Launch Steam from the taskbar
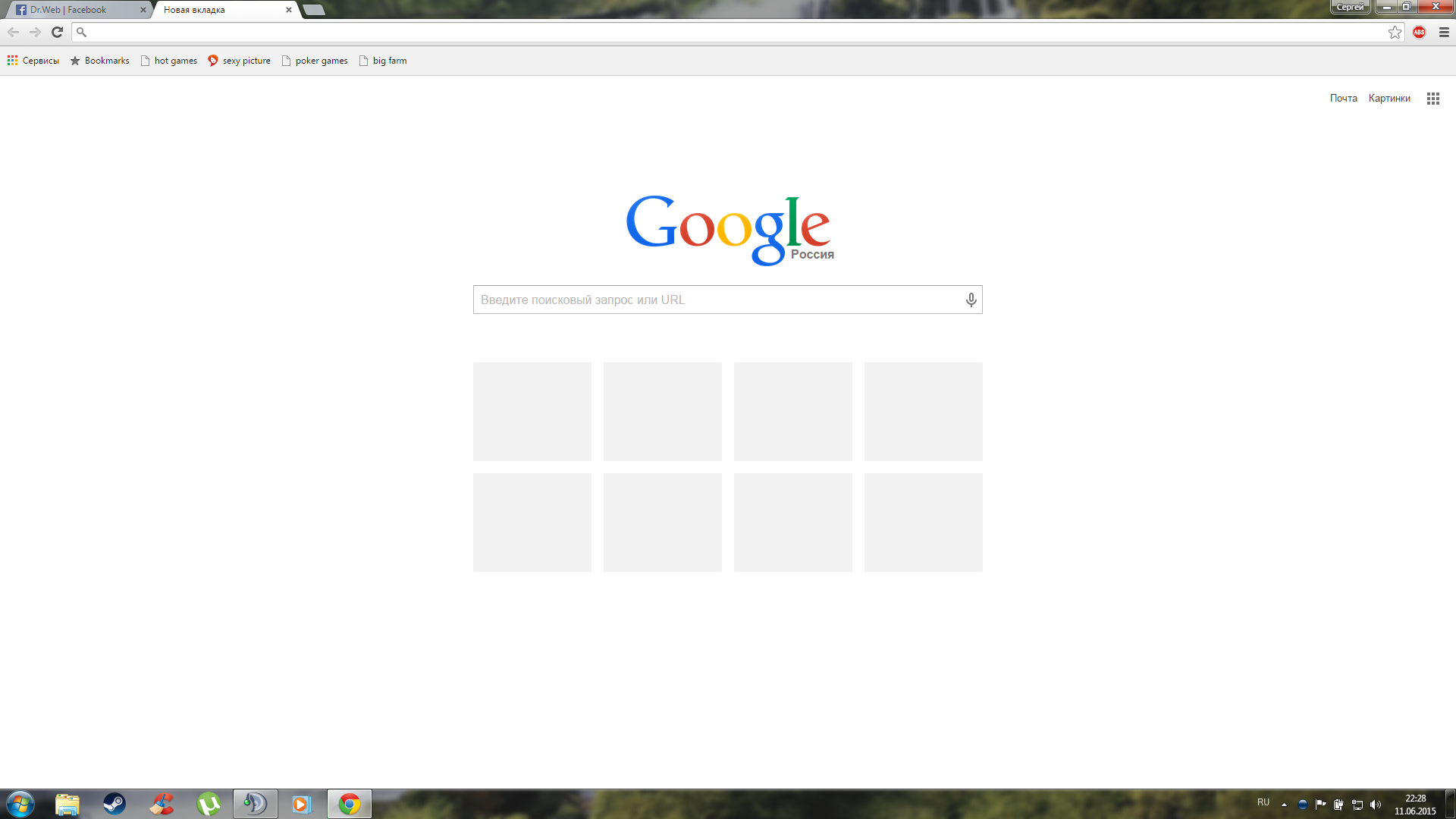This screenshot has height=819, width=1456. click(x=115, y=804)
